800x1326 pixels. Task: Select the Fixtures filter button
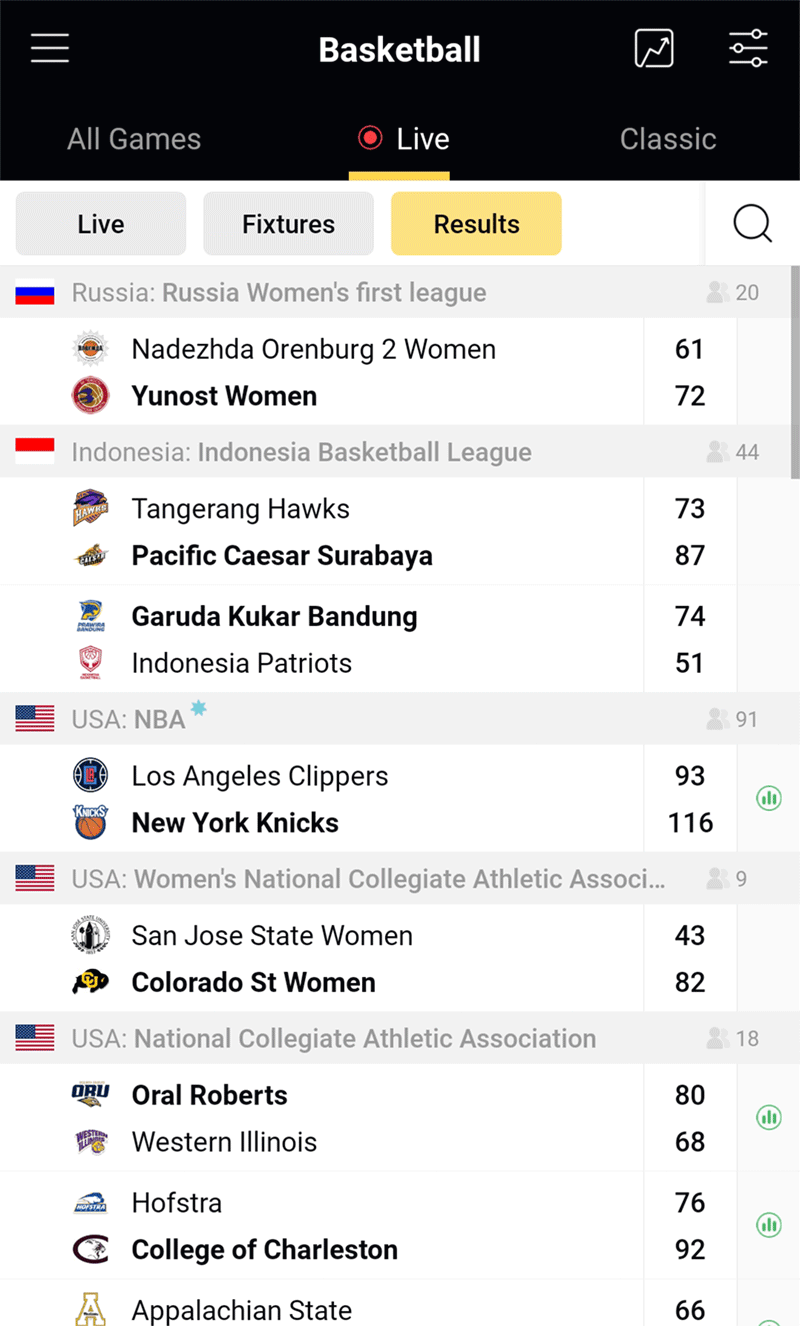tap(288, 224)
